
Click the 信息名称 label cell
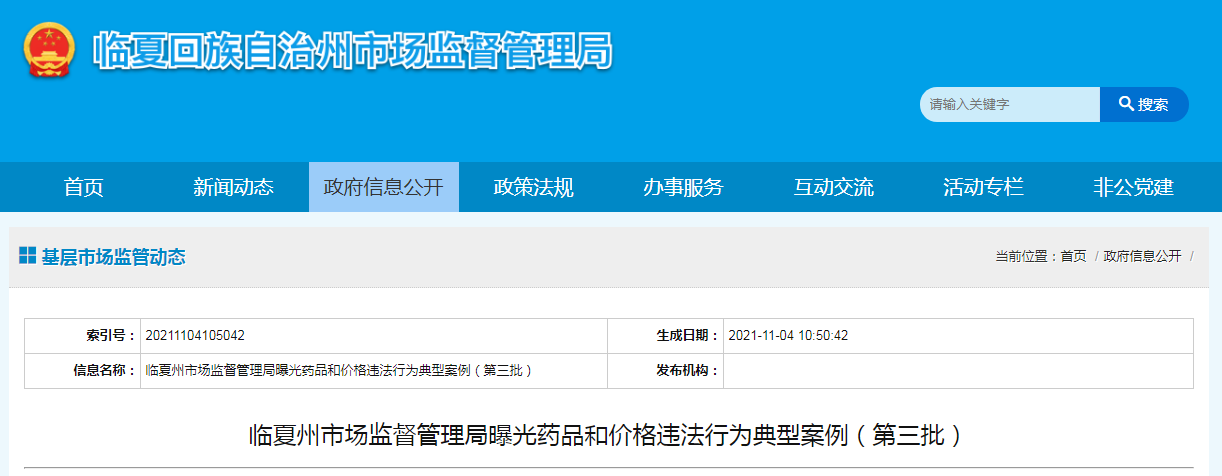coord(83,371)
